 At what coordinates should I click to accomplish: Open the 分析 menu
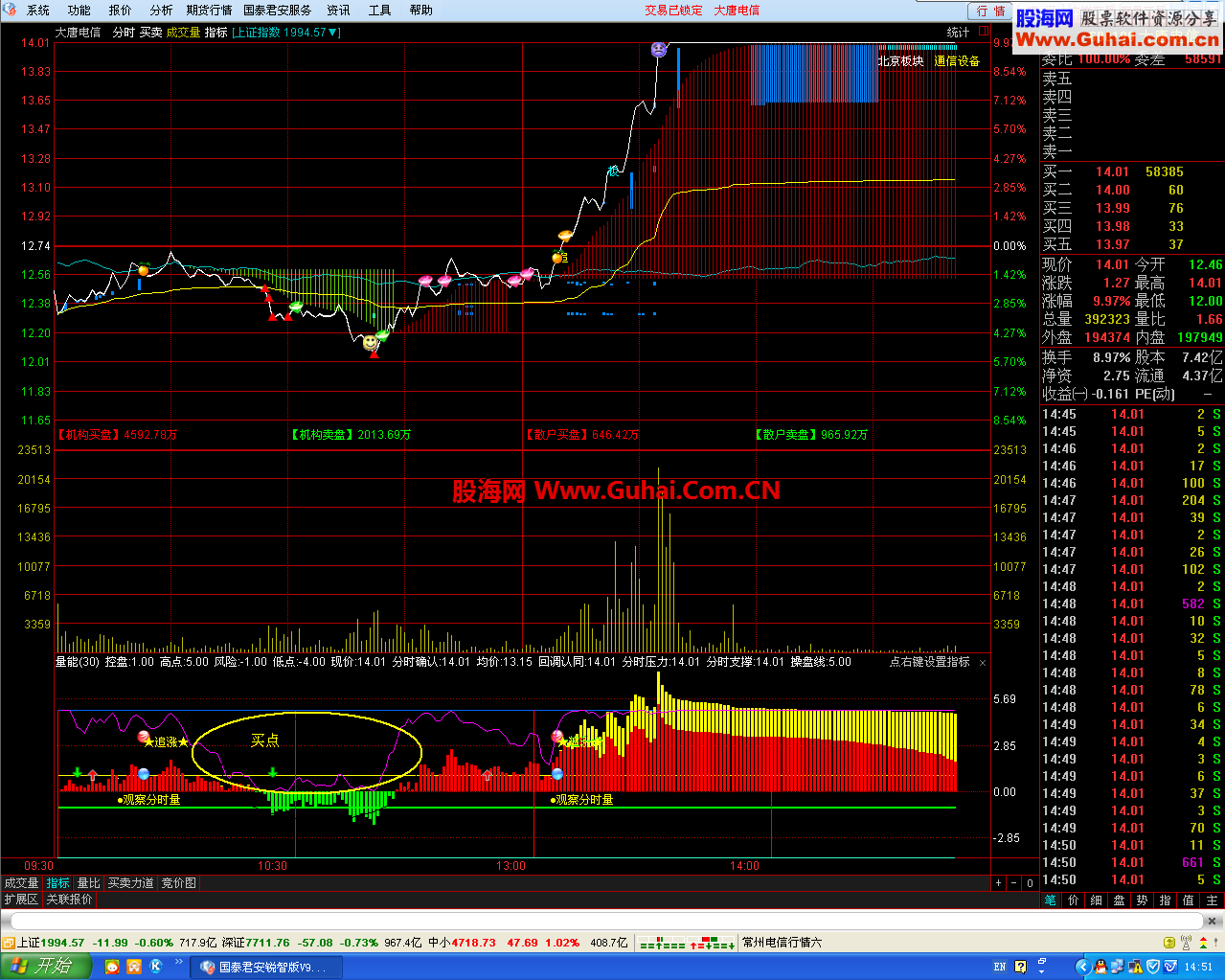click(x=162, y=11)
